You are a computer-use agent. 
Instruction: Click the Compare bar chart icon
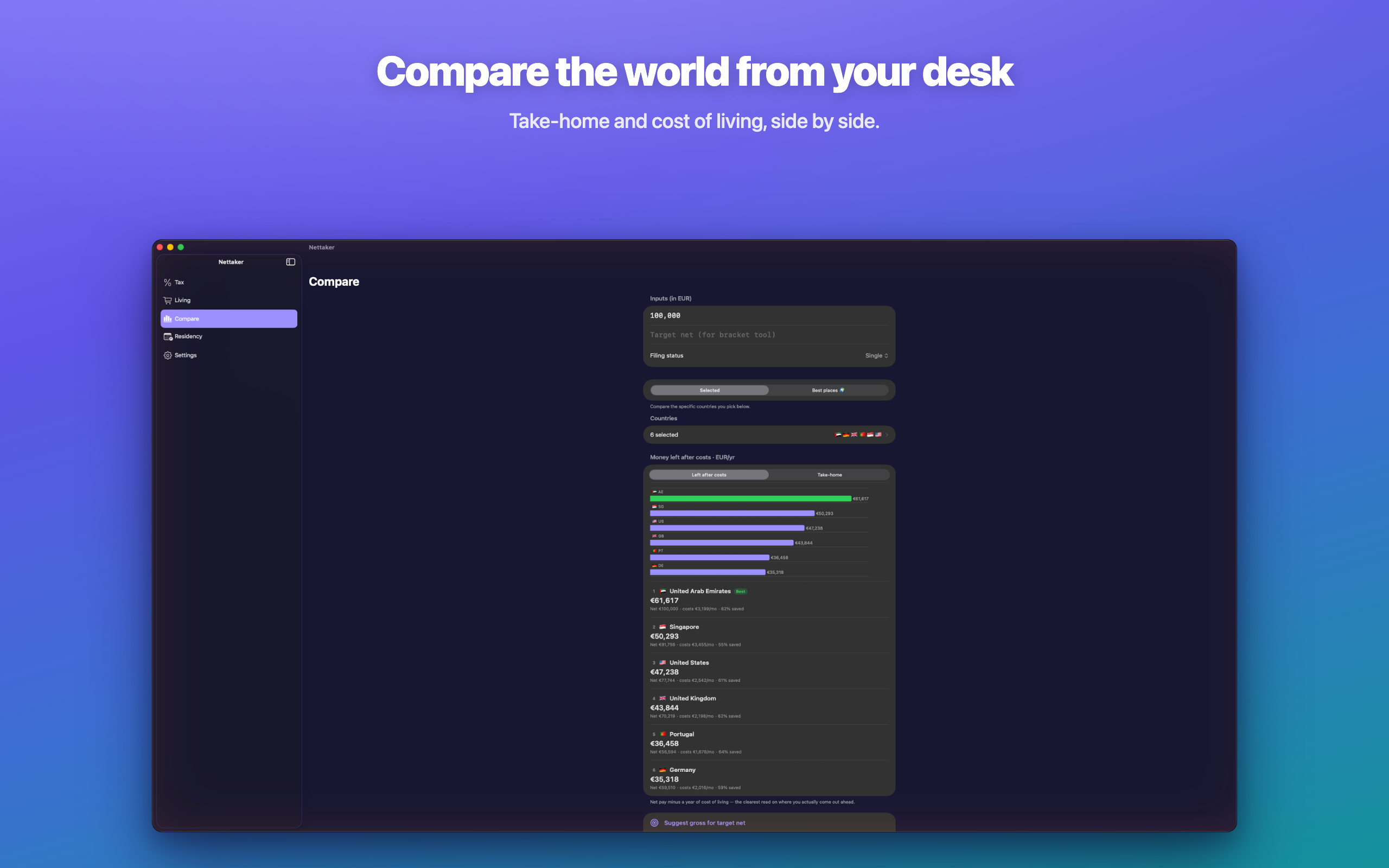(168, 318)
